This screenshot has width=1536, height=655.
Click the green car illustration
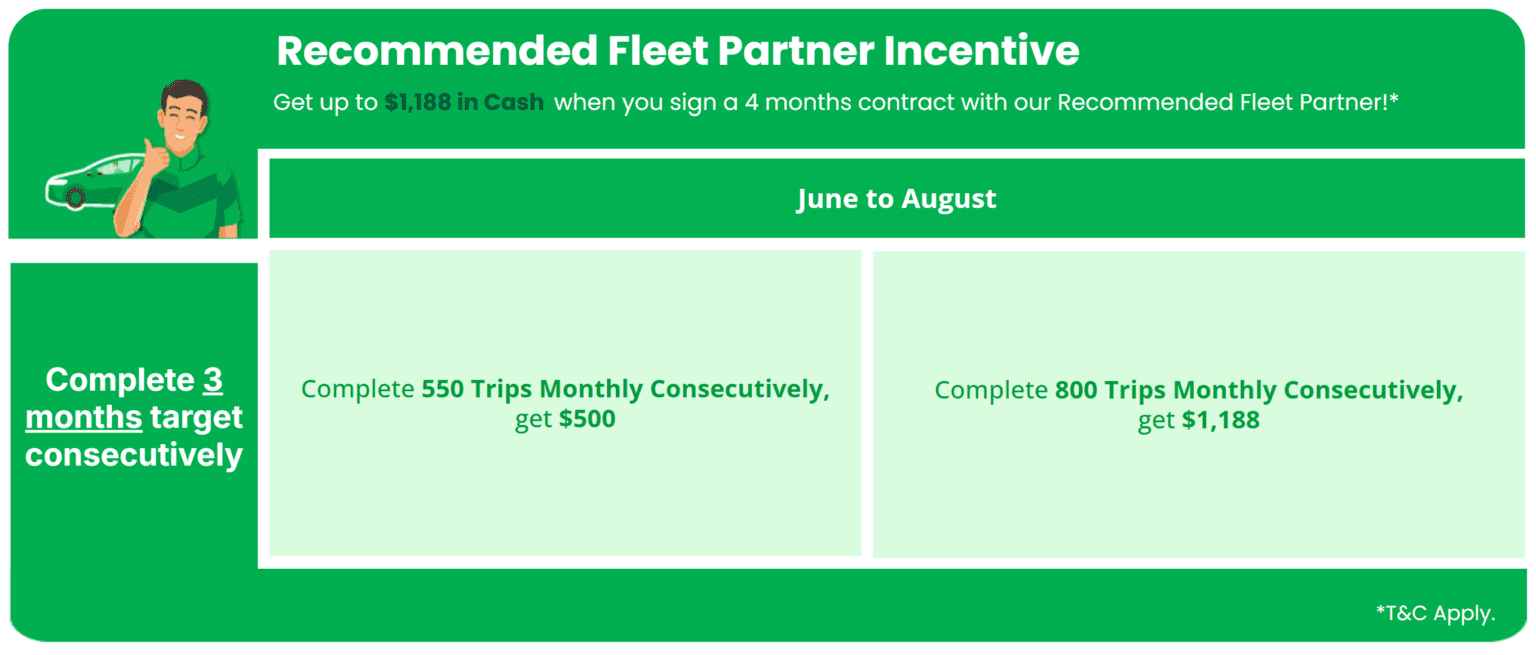click(x=95, y=181)
